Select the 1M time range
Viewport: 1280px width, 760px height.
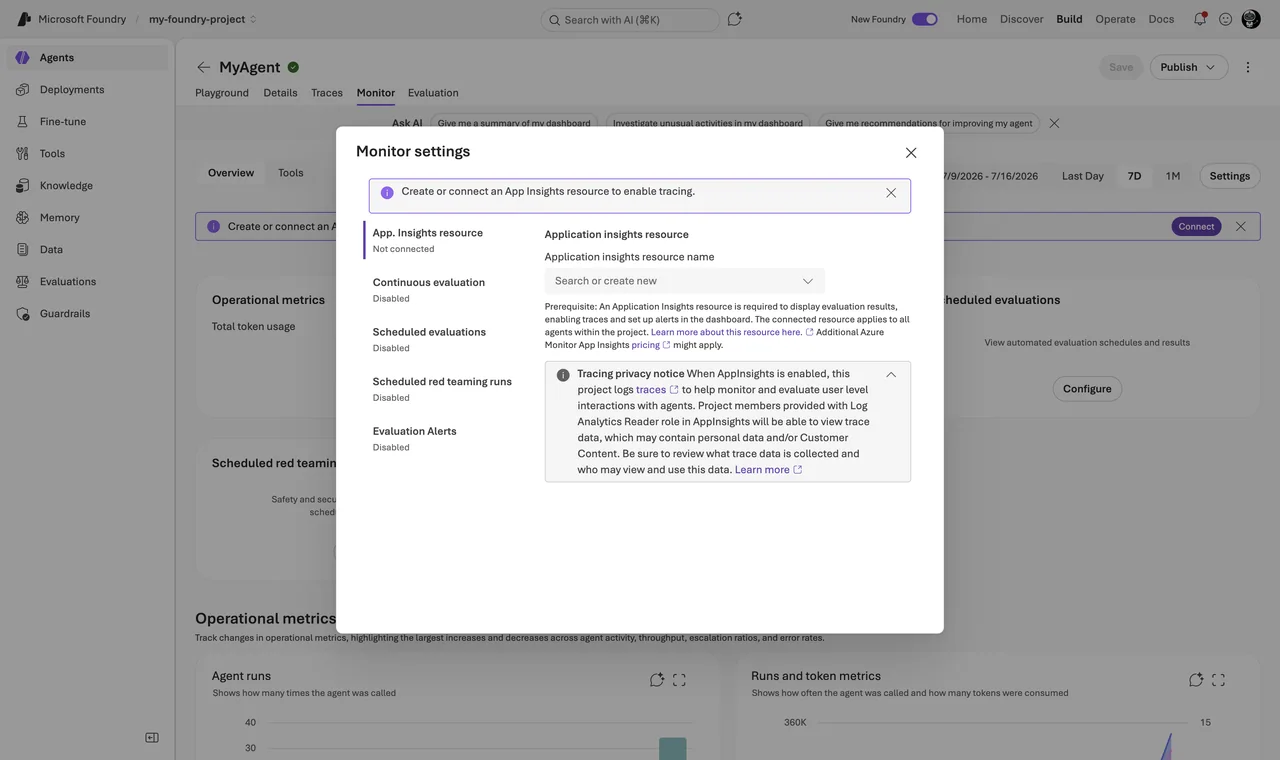[x=1173, y=176]
